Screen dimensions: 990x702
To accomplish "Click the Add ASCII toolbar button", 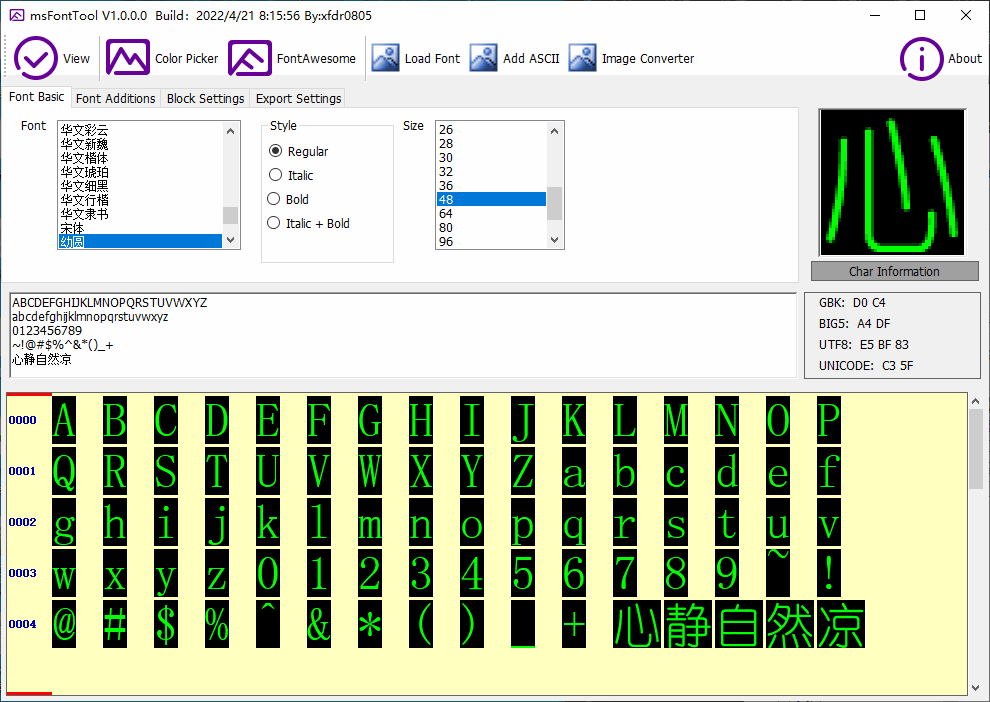I will point(515,58).
